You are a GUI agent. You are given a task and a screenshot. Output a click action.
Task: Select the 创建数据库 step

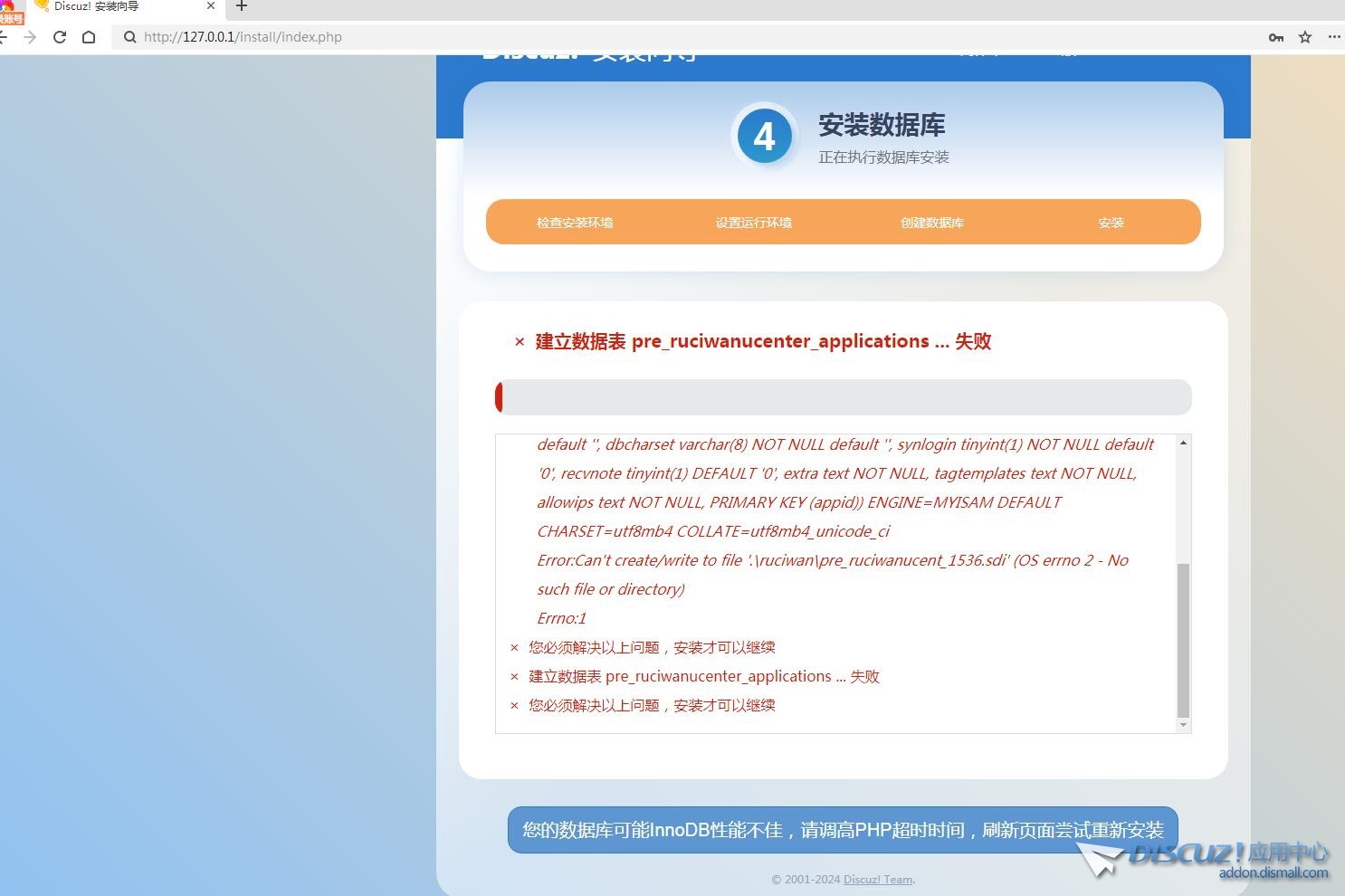[x=932, y=223]
